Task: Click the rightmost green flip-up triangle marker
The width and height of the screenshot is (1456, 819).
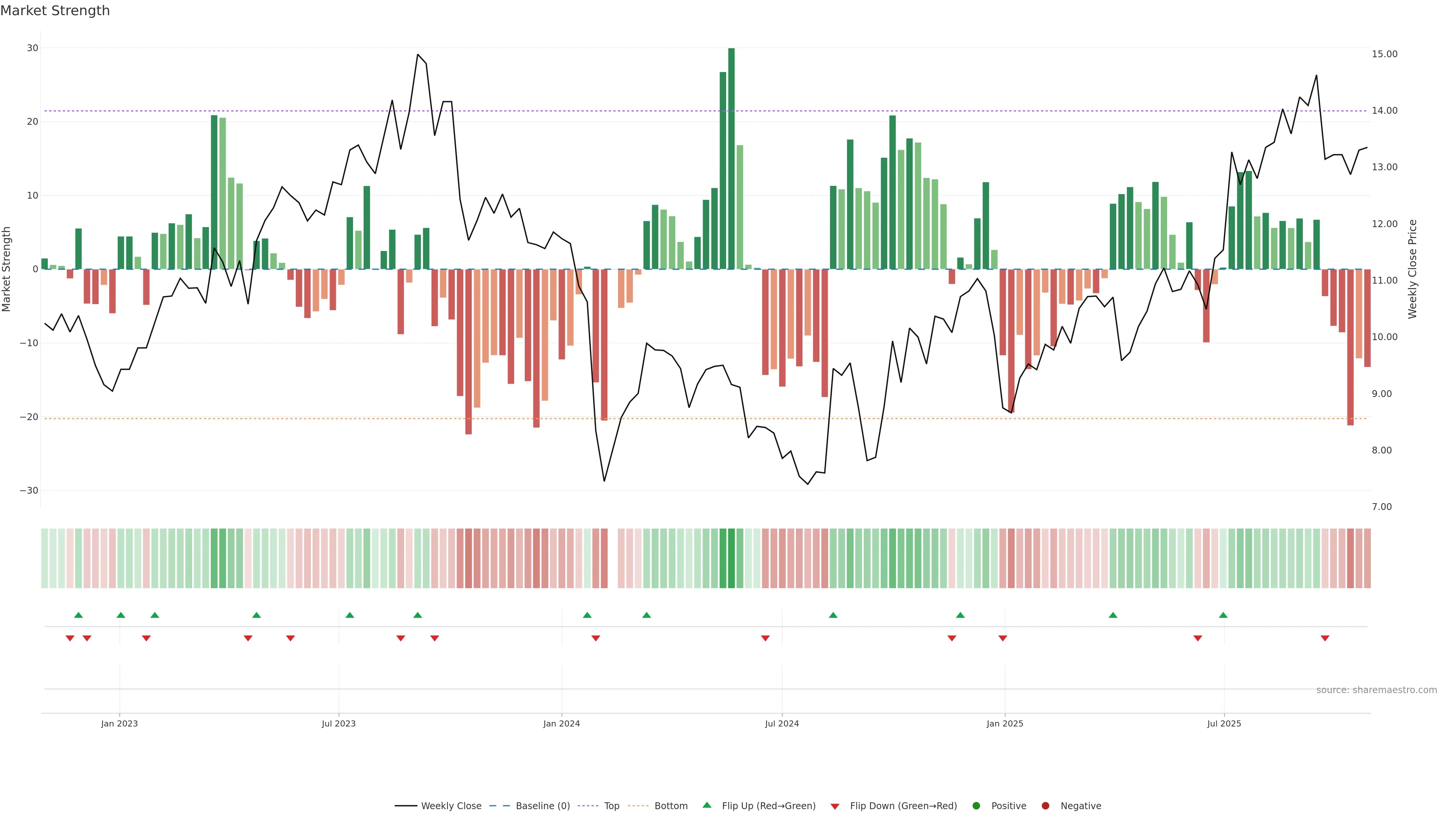Action: (1223, 615)
